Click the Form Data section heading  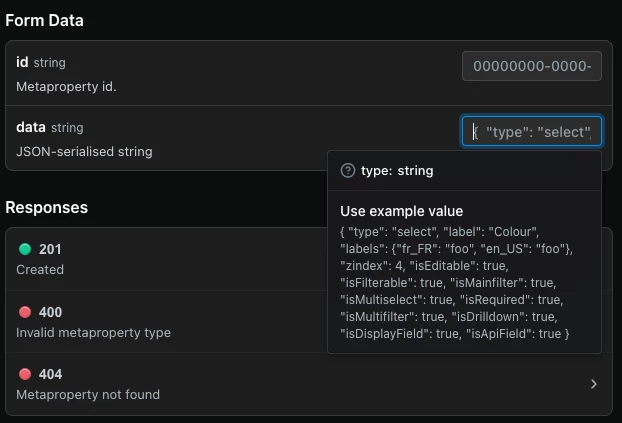(44, 20)
